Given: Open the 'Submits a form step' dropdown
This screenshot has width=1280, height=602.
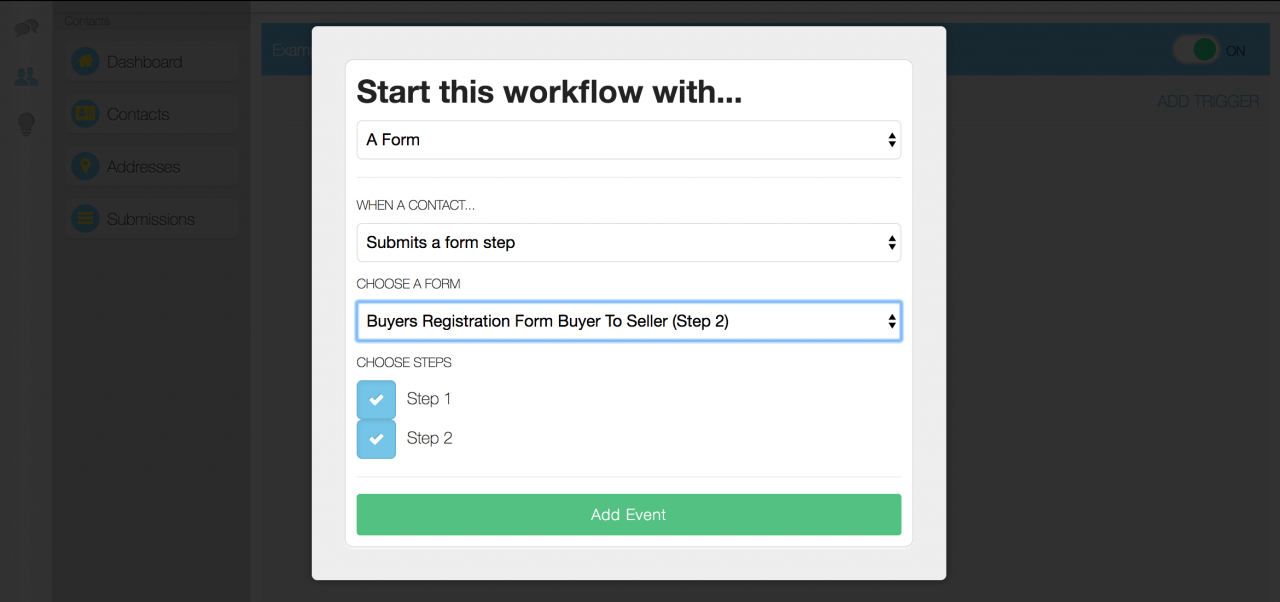Looking at the screenshot, I should (x=628, y=242).
